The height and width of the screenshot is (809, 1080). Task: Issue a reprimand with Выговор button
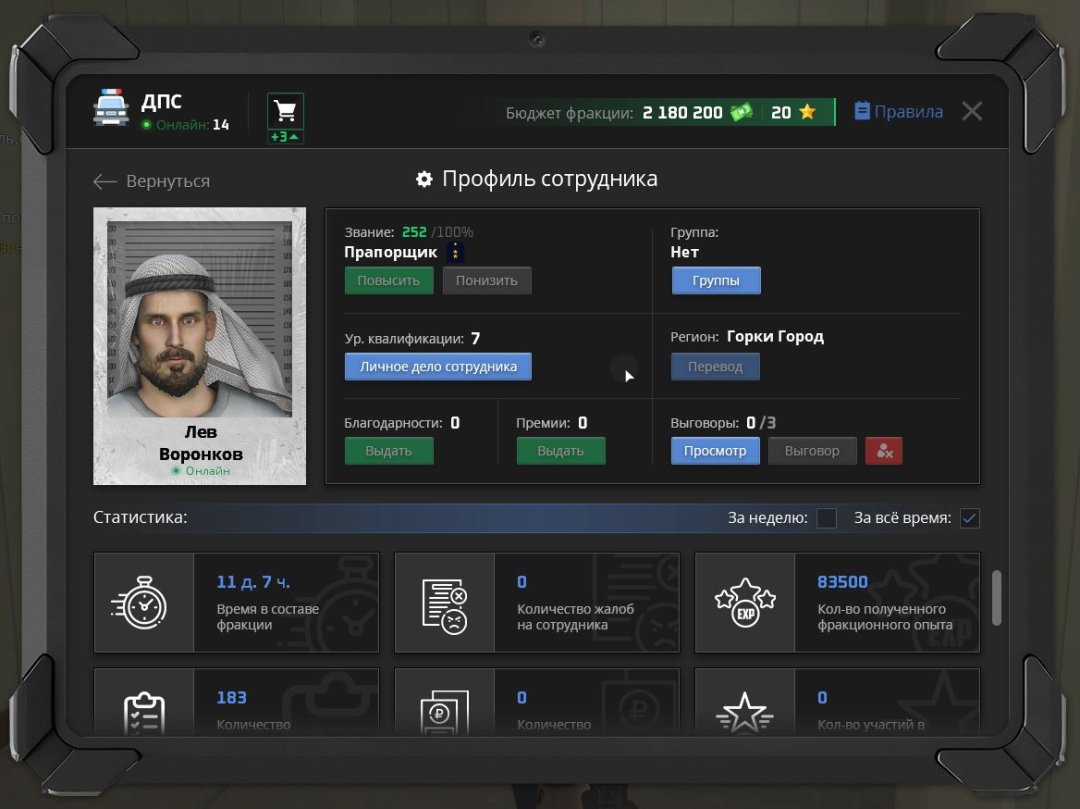coord(813,451)
